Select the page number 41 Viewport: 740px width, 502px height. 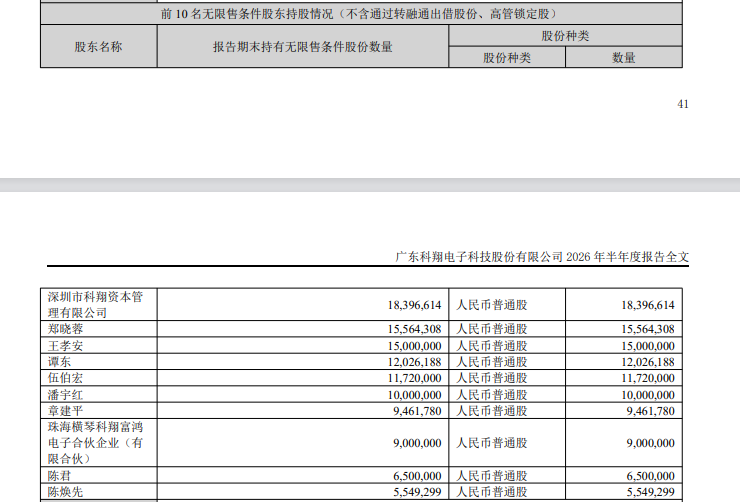pyautogui.click(x=683, y=104)
